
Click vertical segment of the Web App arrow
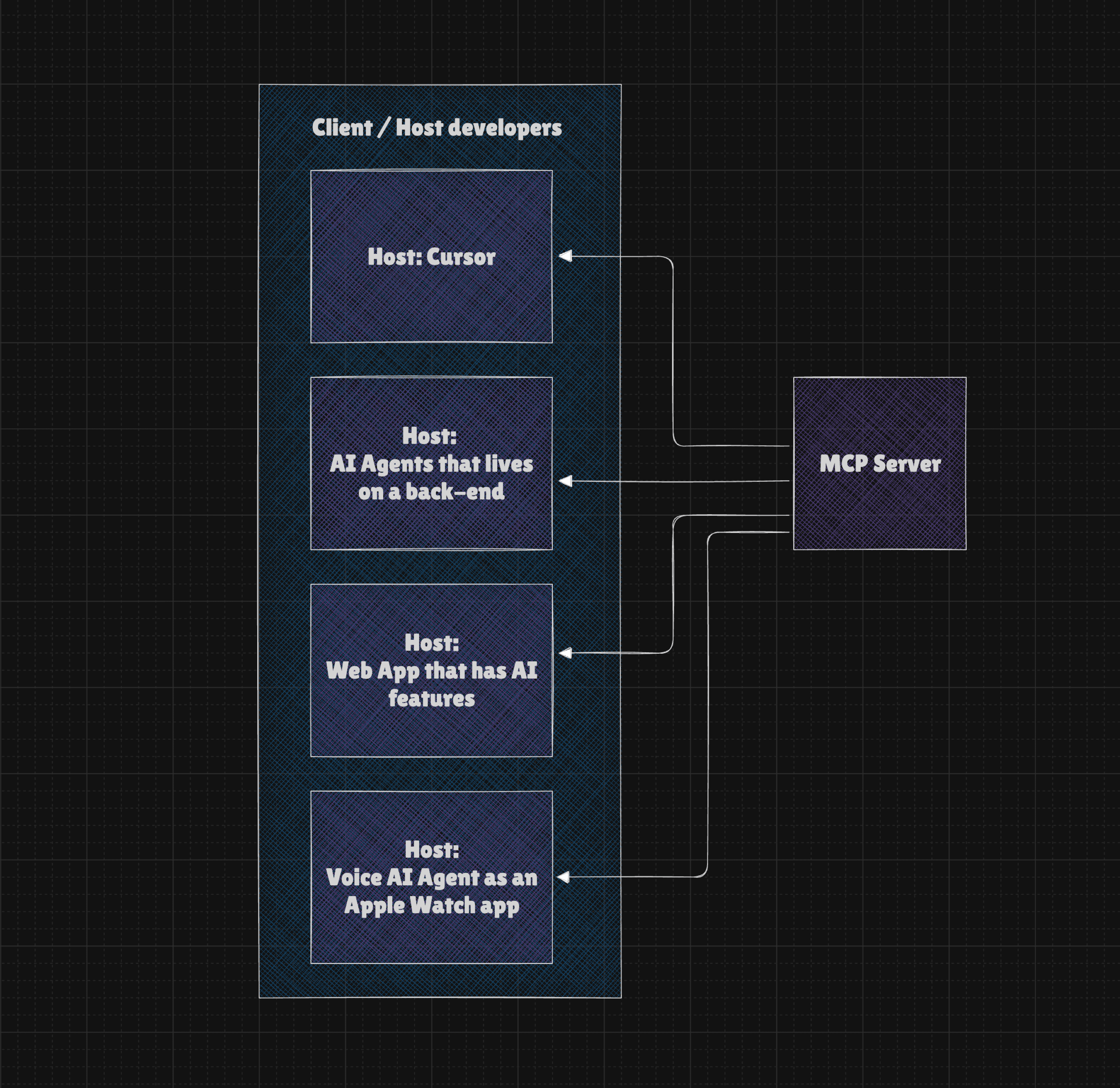(x=673, y=583)
